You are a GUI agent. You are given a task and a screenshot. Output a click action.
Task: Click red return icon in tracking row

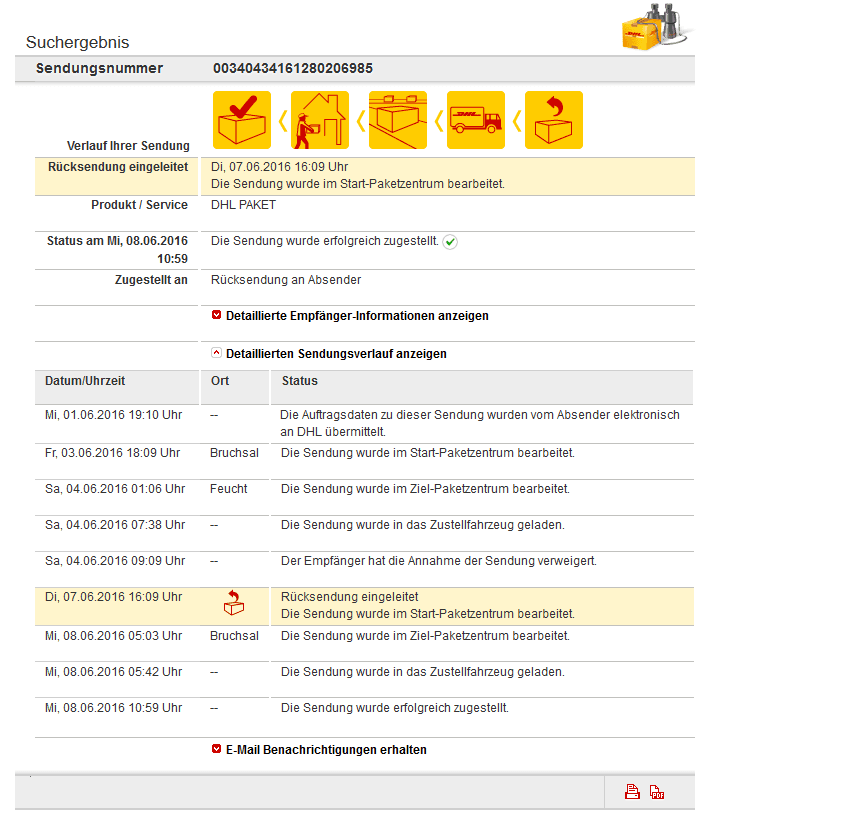point(234,602)
